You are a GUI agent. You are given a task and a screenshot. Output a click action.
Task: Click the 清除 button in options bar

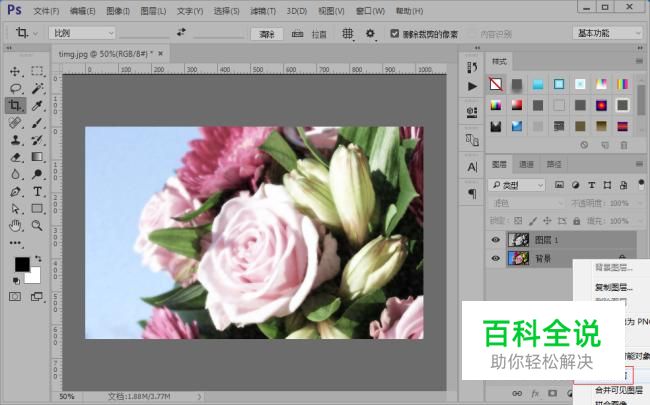click(267, 34)
